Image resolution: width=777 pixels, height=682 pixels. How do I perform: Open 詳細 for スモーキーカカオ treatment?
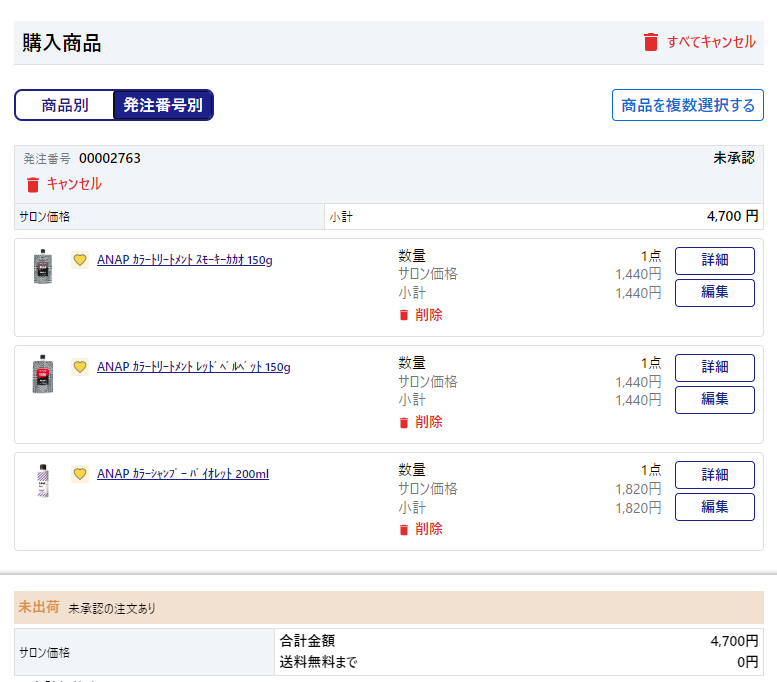715,261
